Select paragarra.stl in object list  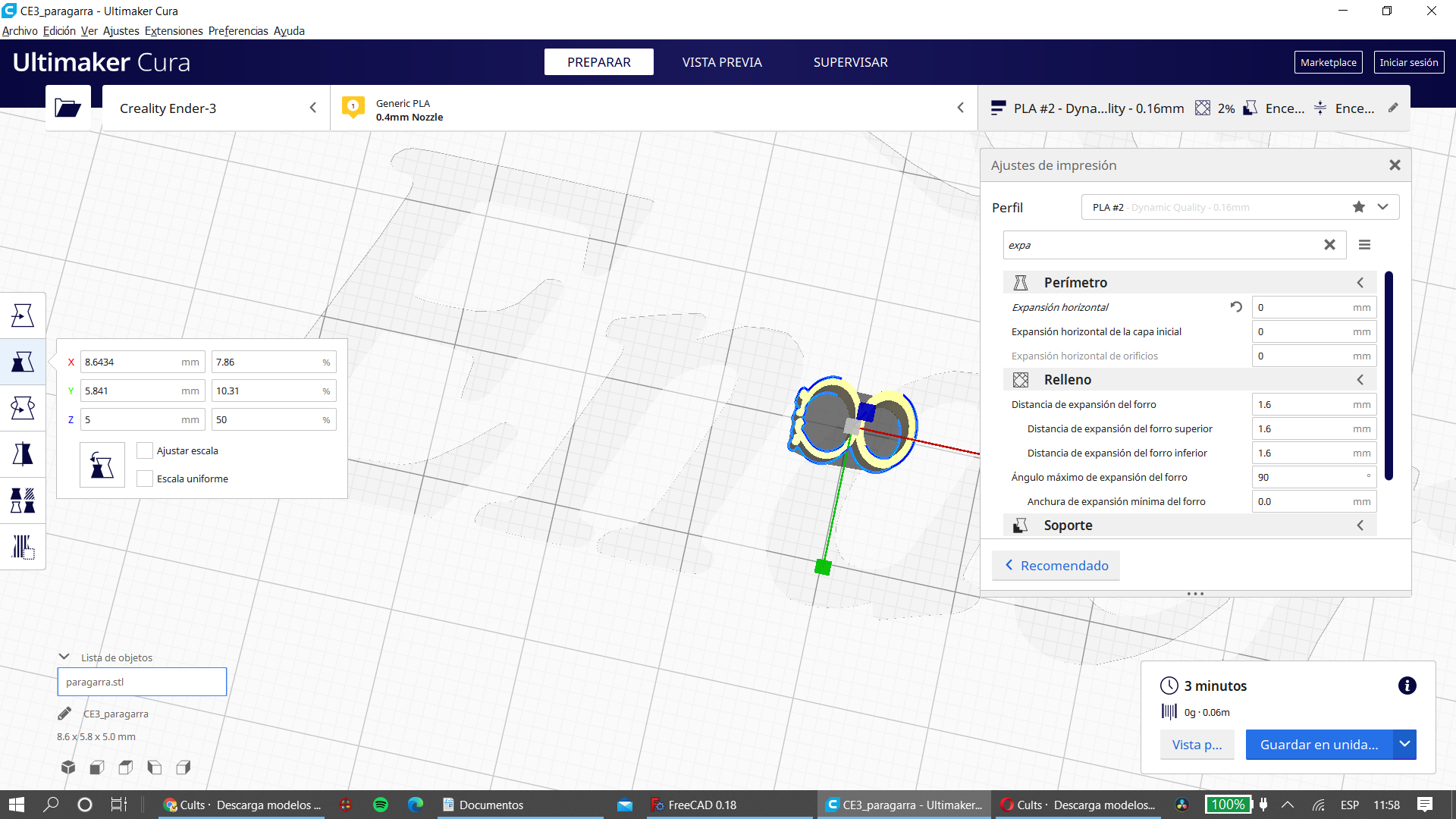pos(142,682)
